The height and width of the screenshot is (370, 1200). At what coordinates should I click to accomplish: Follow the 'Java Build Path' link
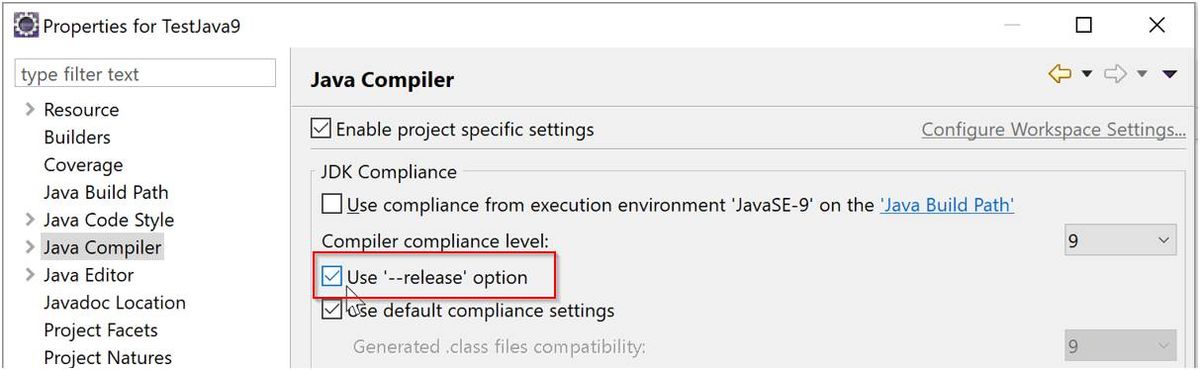(947, 205)
